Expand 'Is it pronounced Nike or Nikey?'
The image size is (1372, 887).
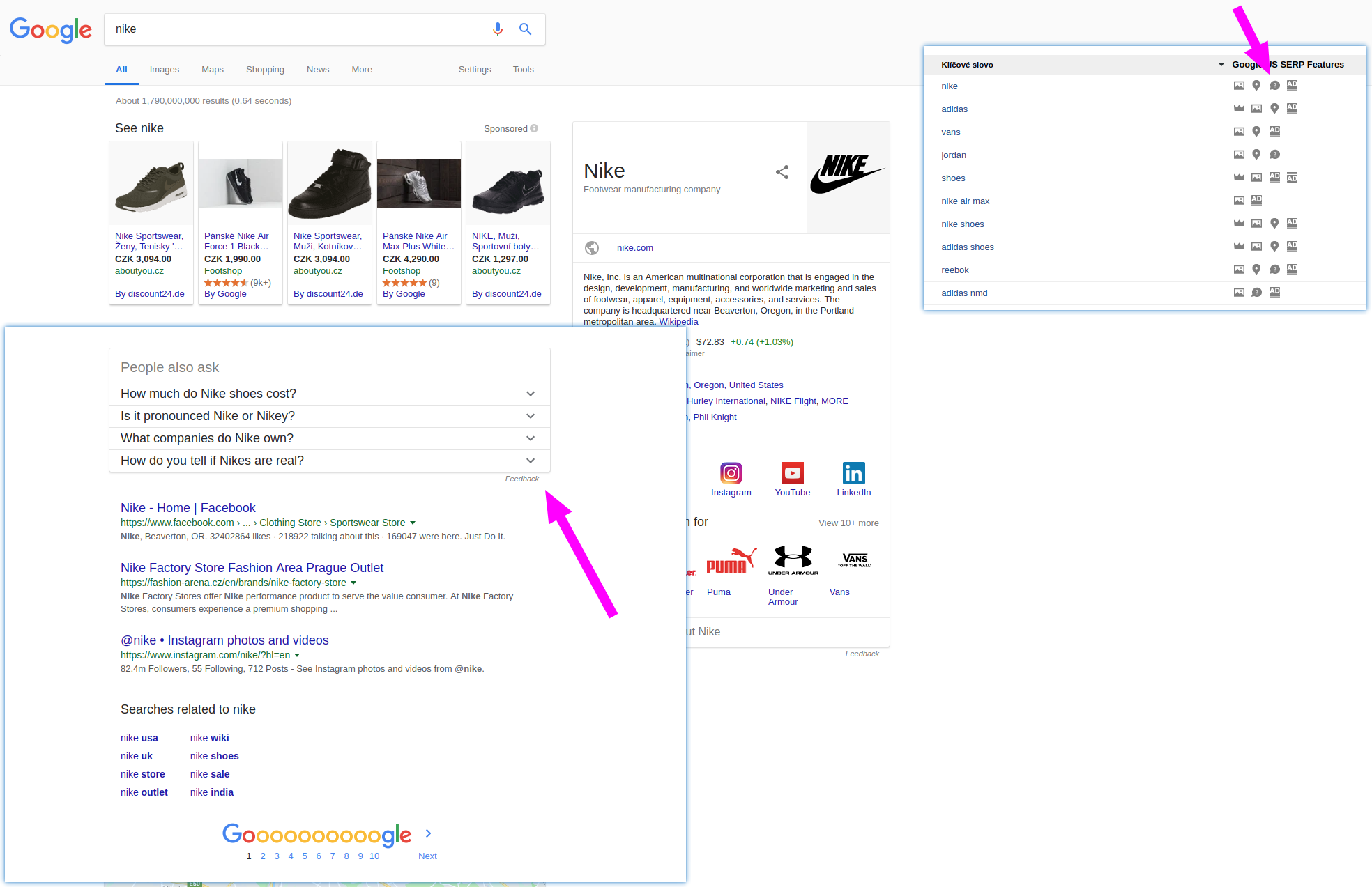click(x=330, y=416)
